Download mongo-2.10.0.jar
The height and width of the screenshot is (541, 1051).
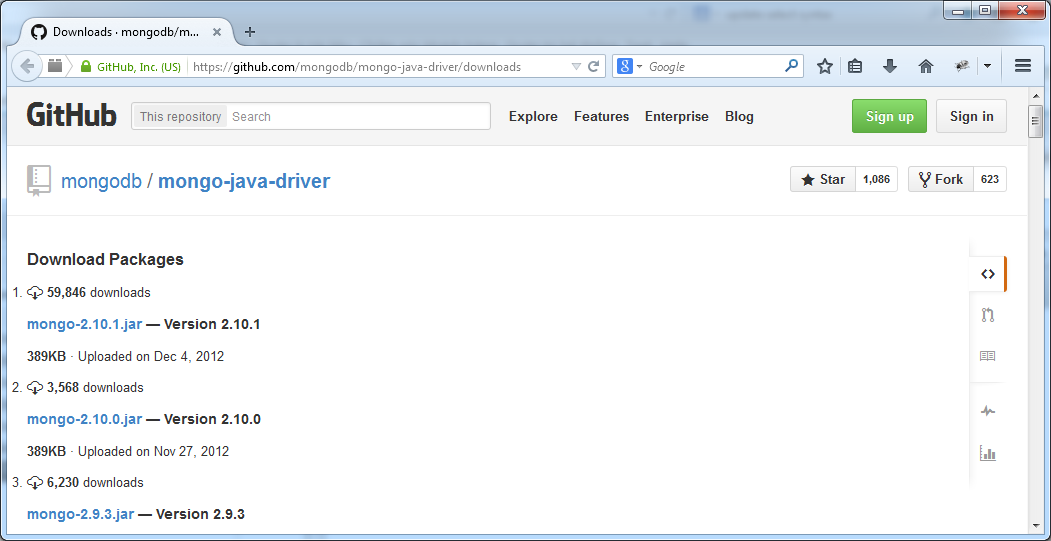tap(84, 420)
